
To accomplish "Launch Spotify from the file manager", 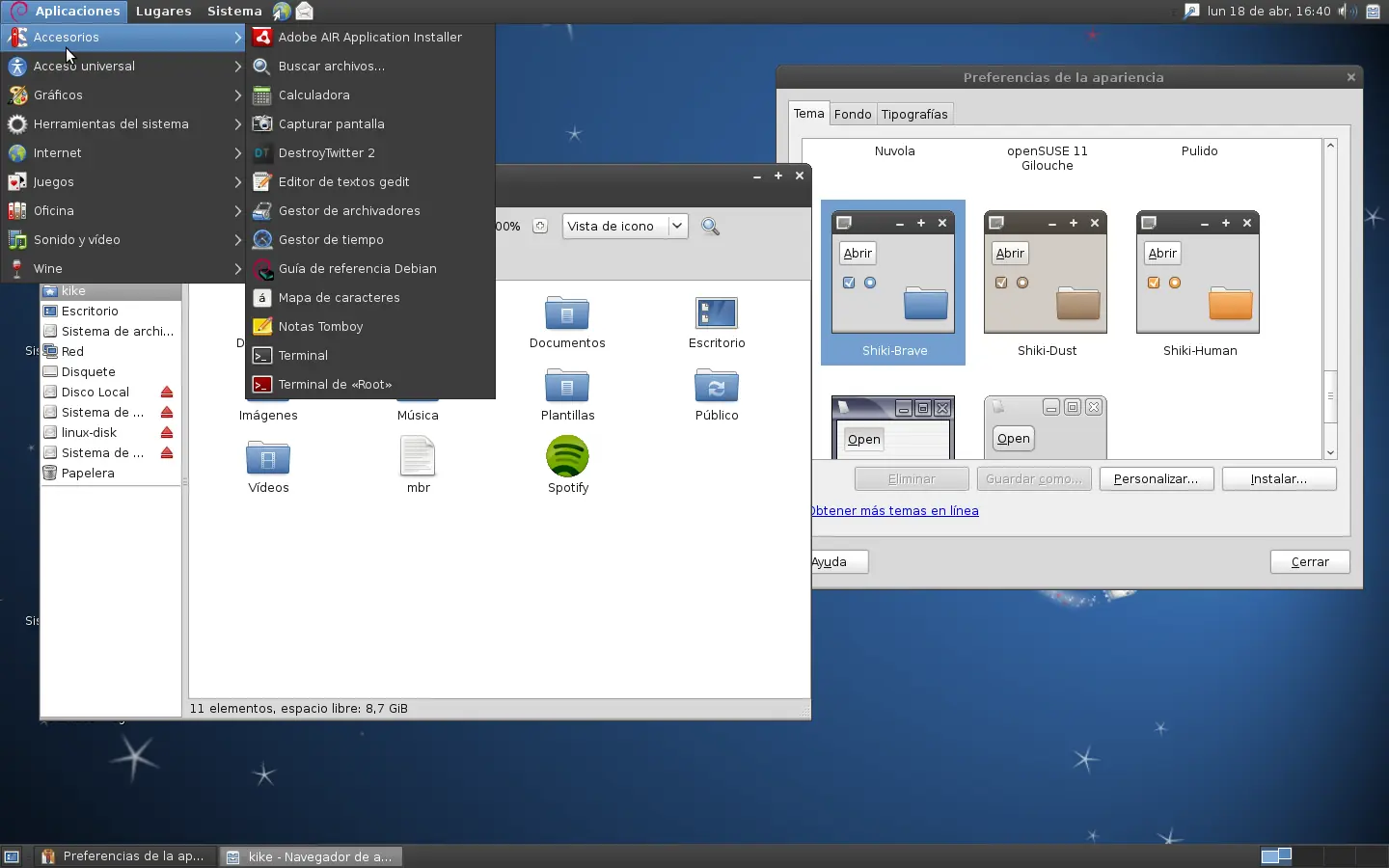I will tap(567, 466).
